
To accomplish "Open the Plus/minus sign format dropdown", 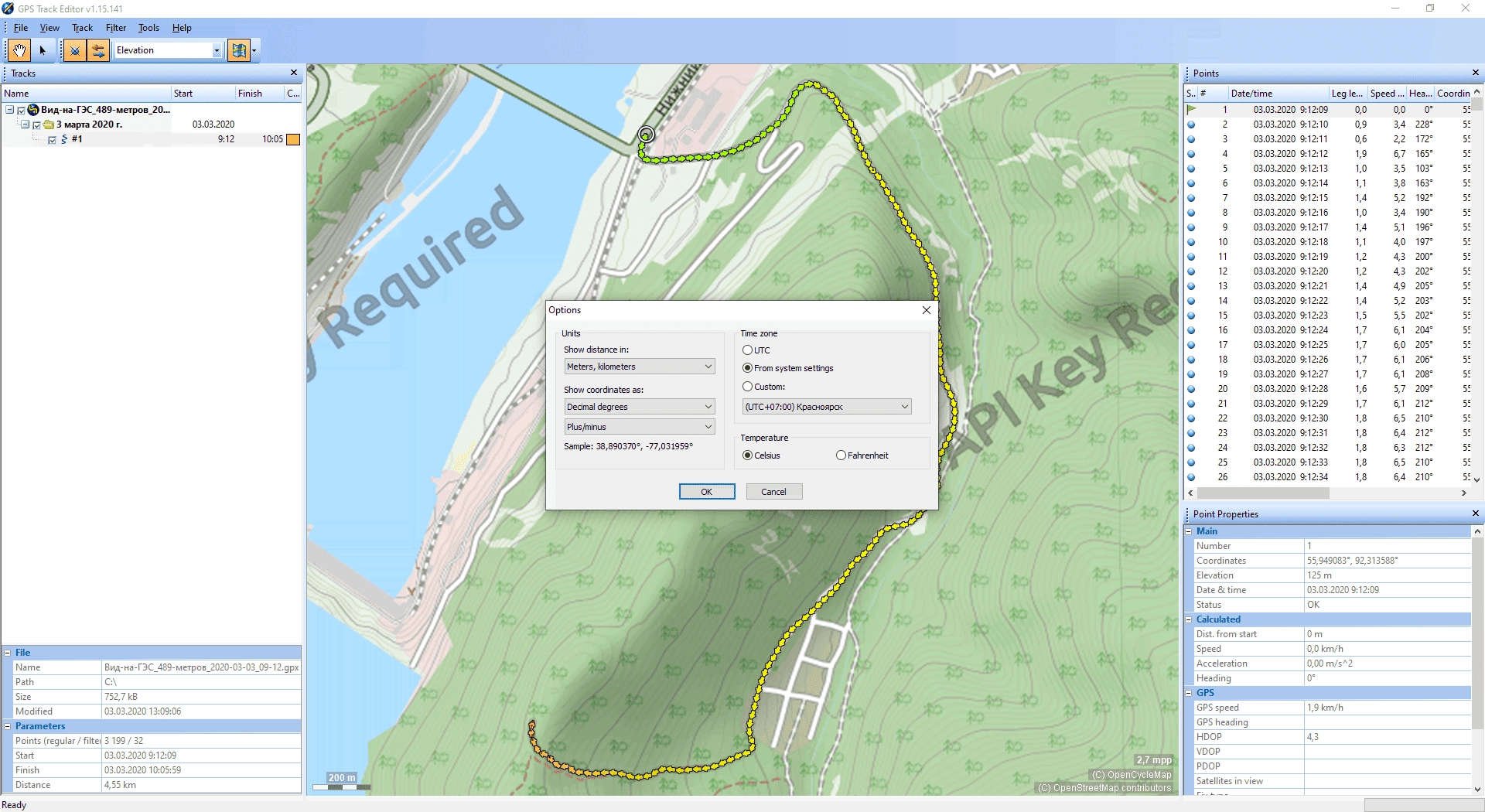I will point(640,427).
